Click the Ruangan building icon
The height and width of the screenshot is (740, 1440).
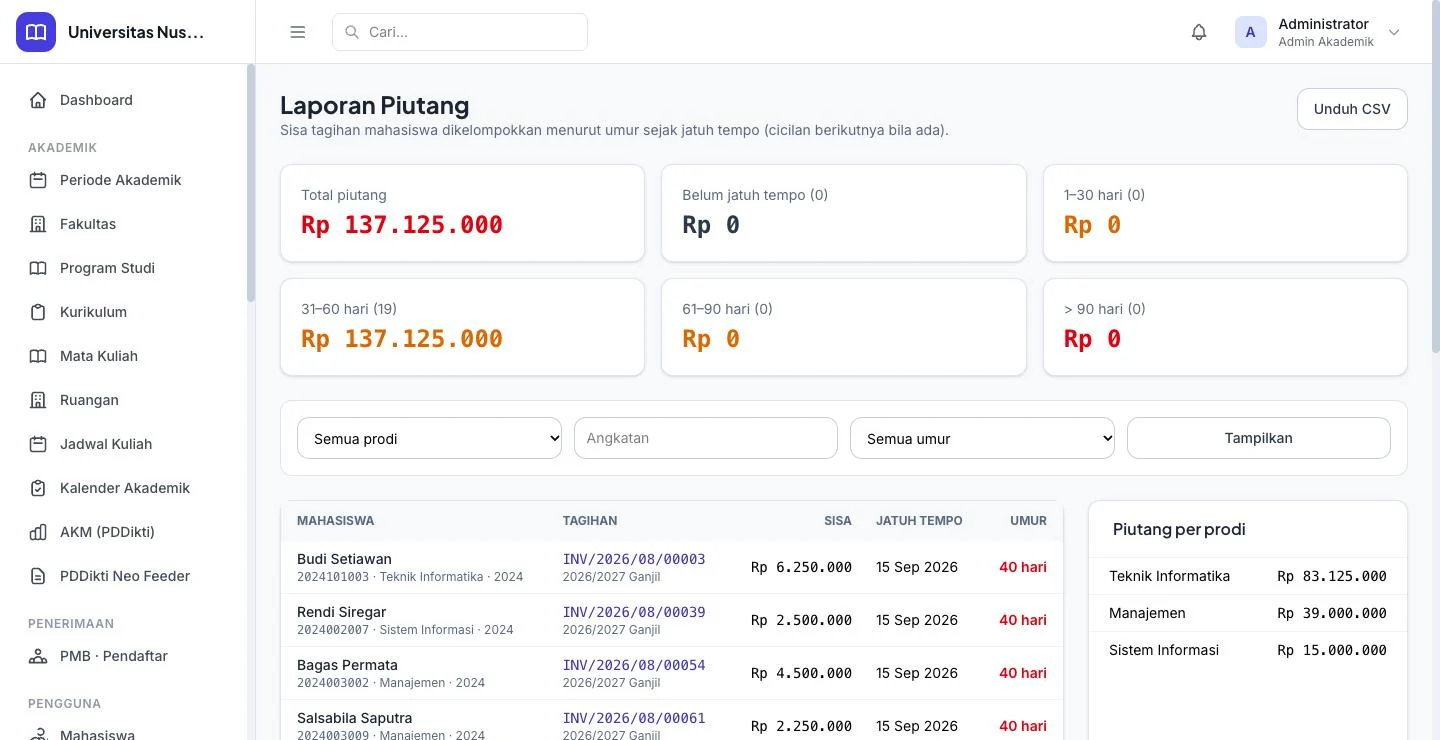click(x=38, y=400)
